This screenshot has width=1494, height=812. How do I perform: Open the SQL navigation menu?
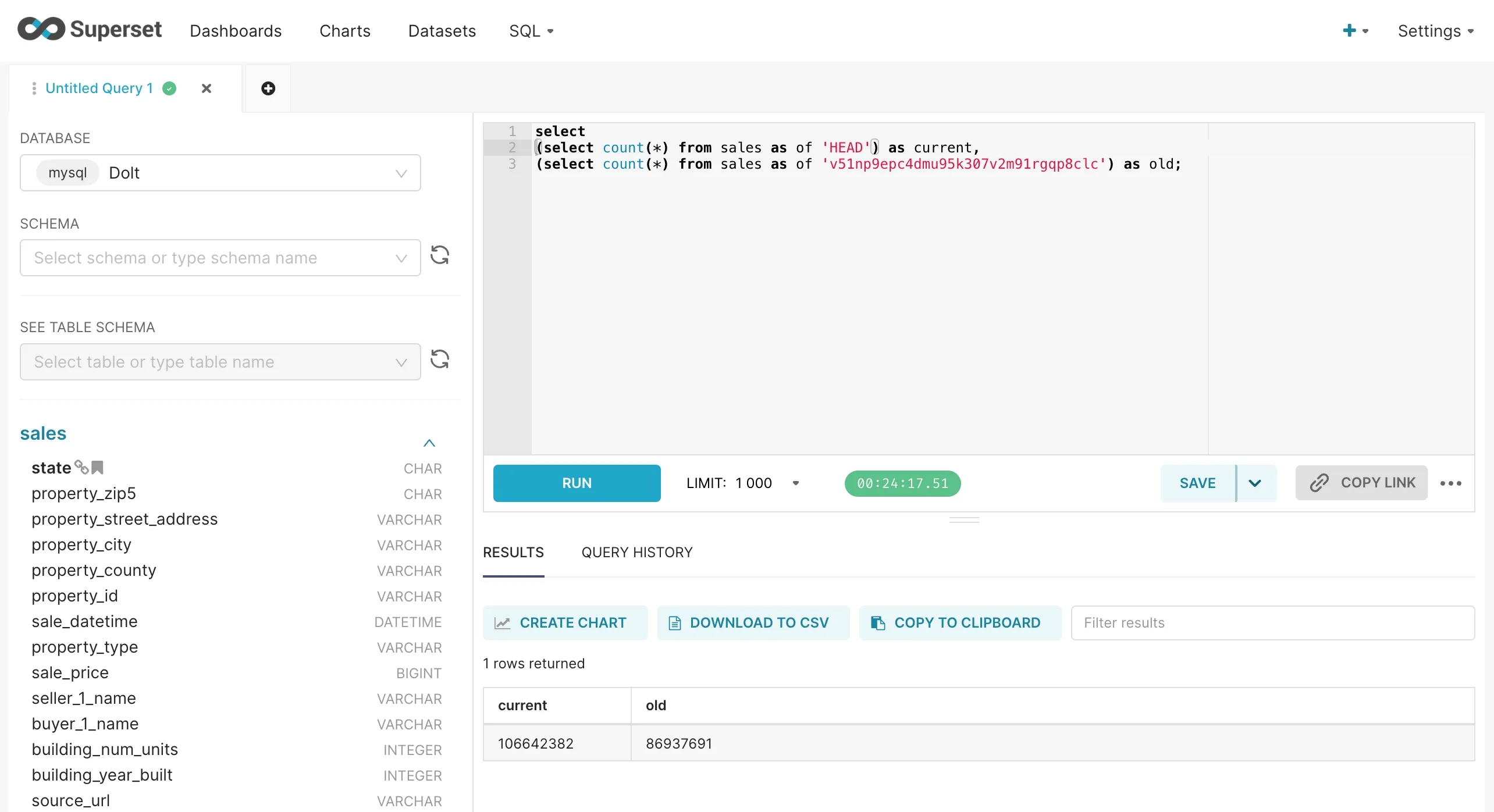[x=531, y=31]
